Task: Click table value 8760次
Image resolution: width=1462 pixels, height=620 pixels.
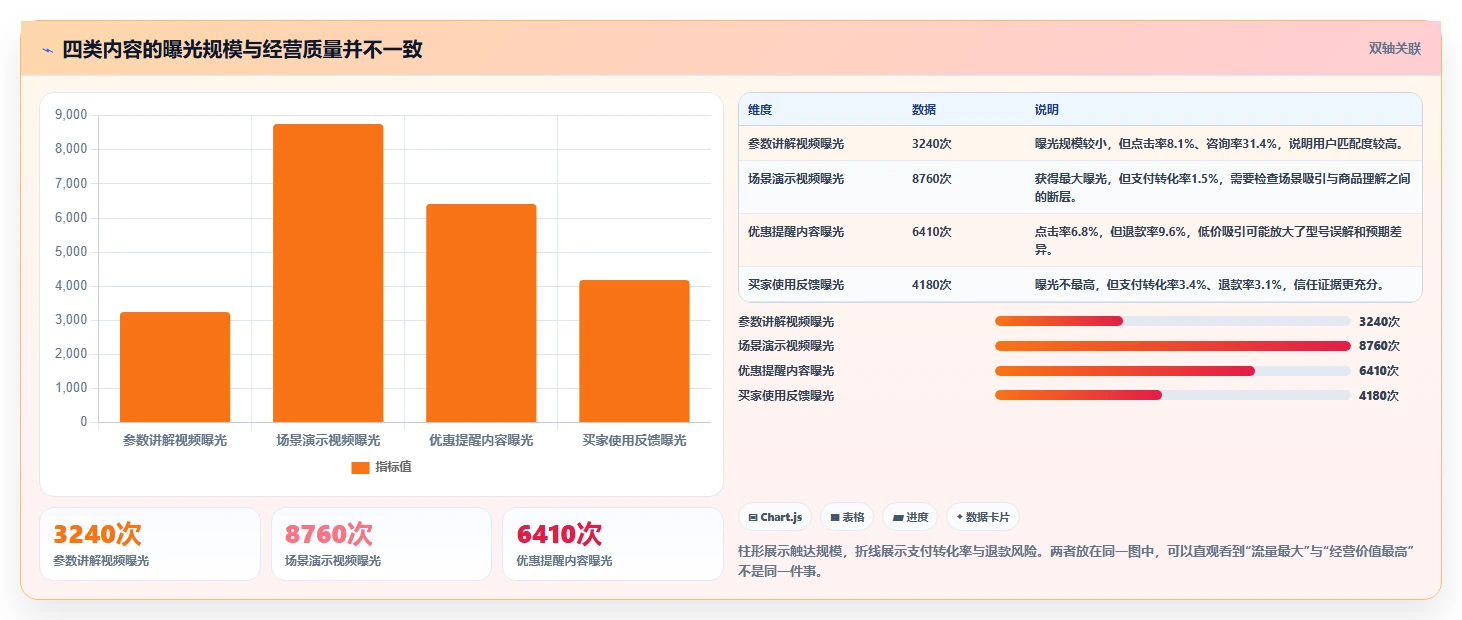Action: [x=931, y=179]
